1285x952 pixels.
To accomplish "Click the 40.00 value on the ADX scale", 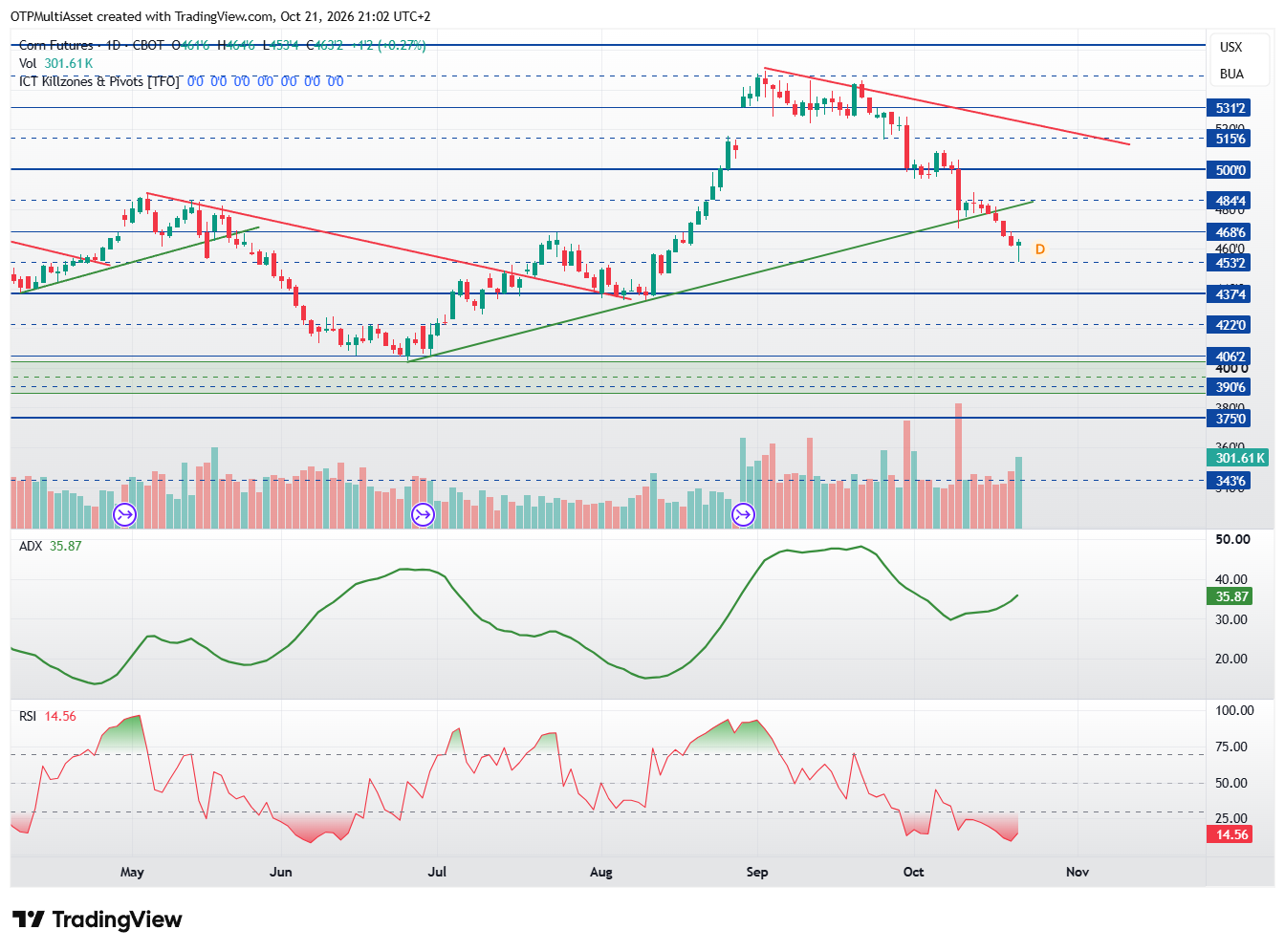I will coord(1231,579).
